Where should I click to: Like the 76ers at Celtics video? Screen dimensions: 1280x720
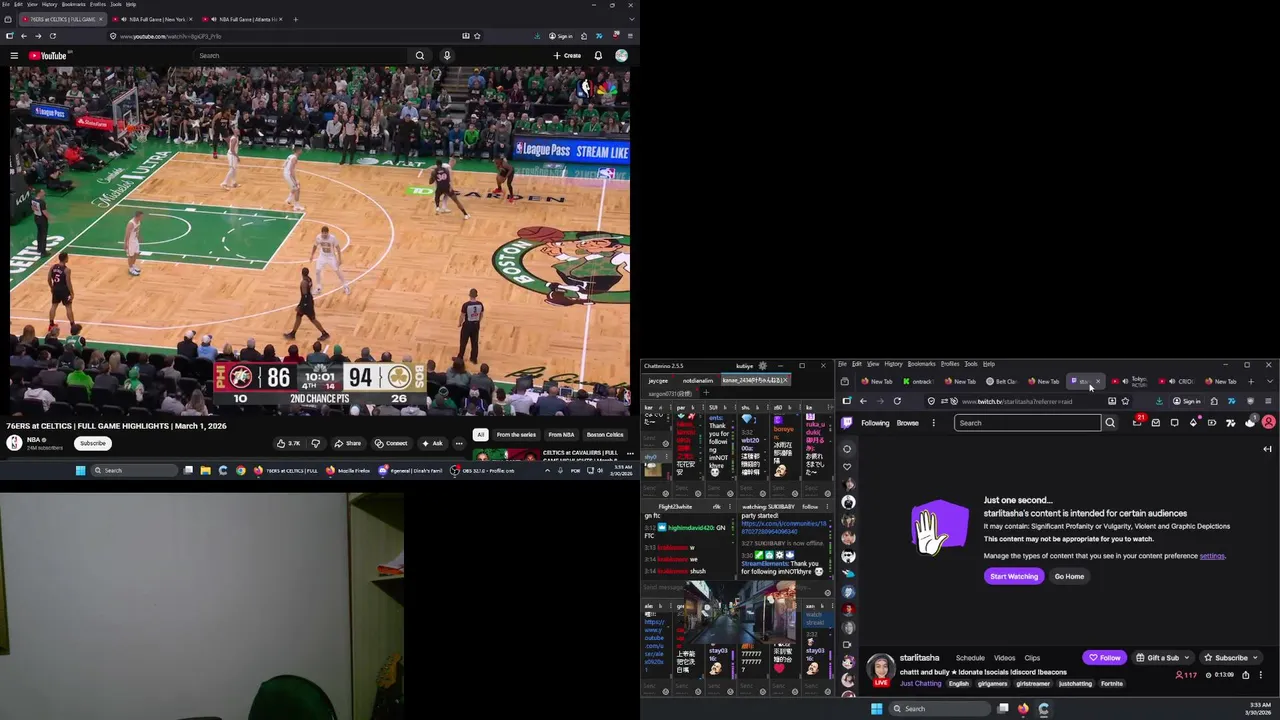point(288,443)
